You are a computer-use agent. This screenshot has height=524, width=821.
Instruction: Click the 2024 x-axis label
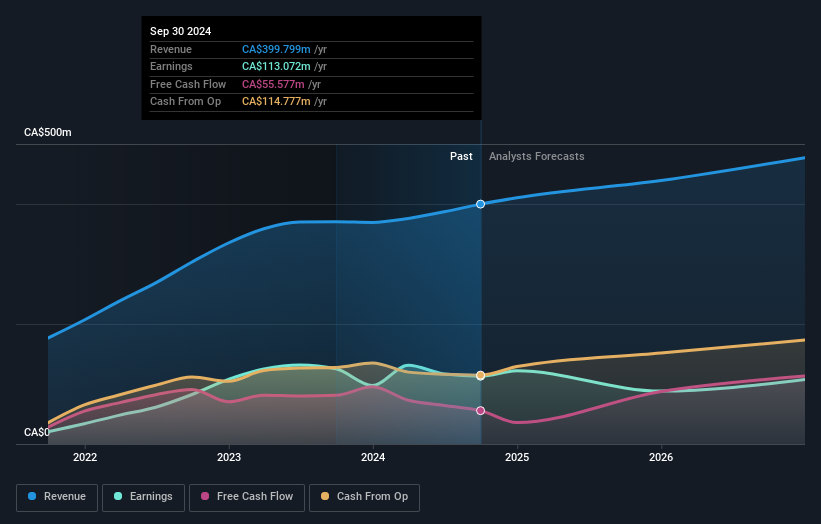[x=373, y=457]
